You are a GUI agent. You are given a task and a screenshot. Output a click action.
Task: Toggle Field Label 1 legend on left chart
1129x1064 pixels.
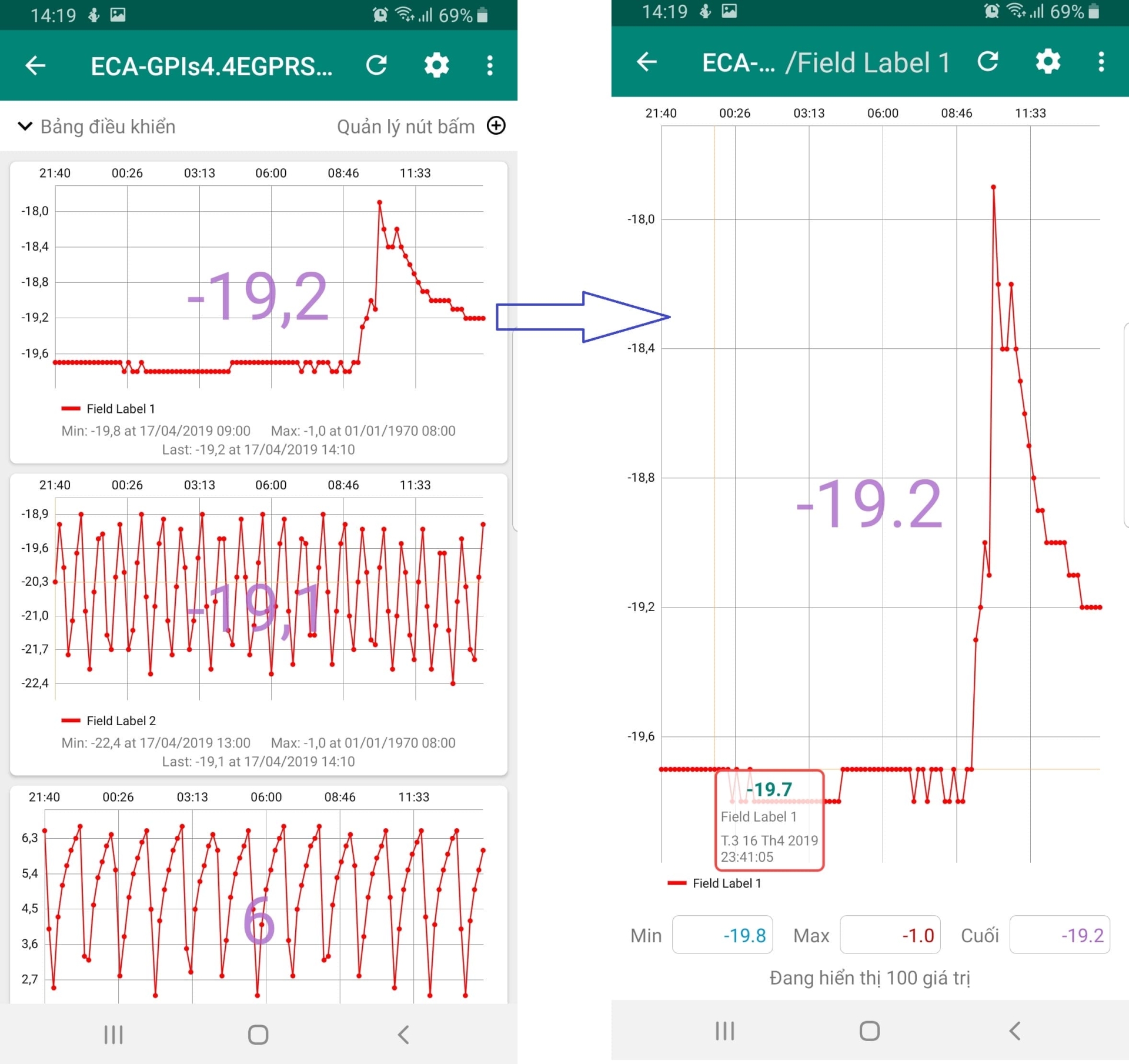point(109,409)
